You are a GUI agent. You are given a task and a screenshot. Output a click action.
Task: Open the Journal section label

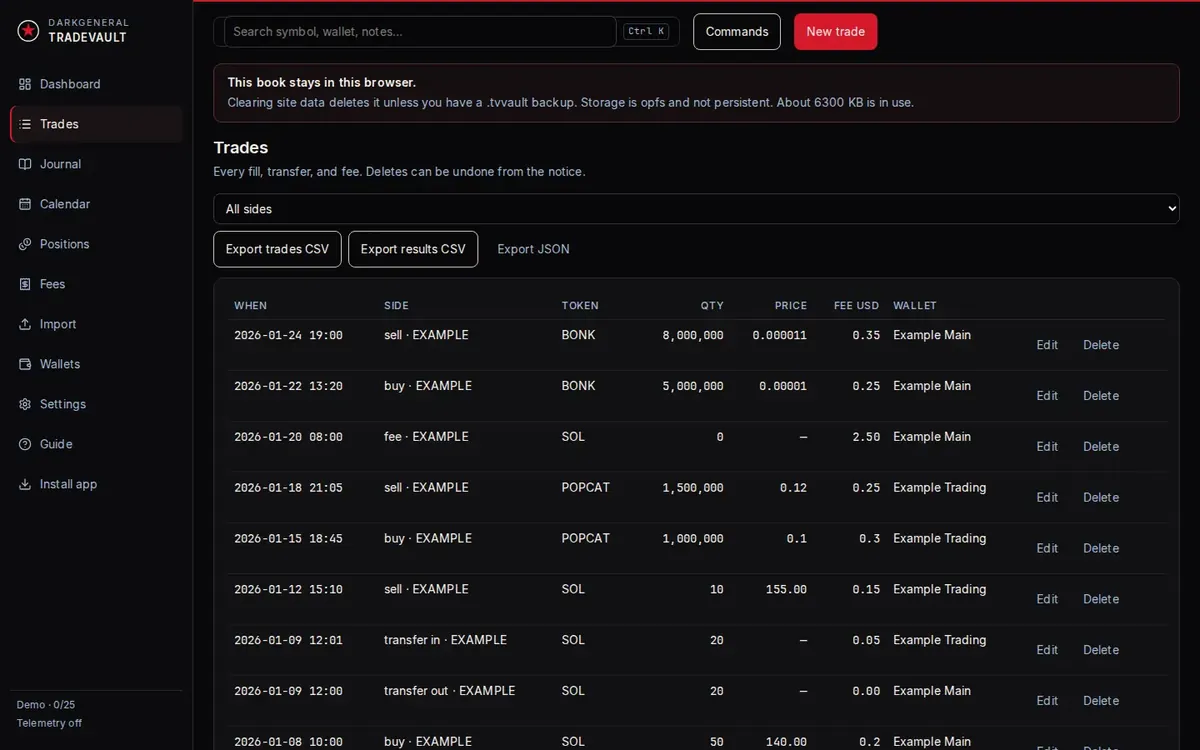(x=60, y=164)
